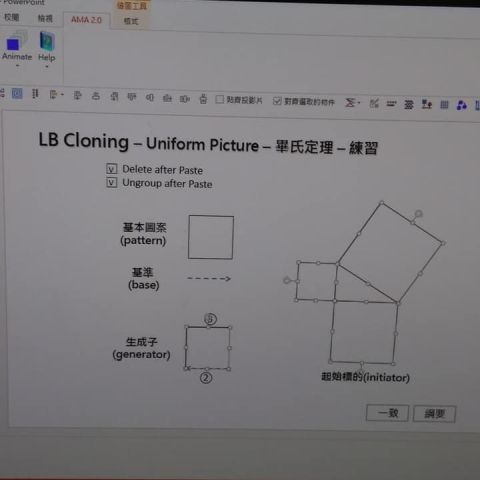Select the dashed base arrow
This screenshot has height=480, width=480.
(209, 279)
